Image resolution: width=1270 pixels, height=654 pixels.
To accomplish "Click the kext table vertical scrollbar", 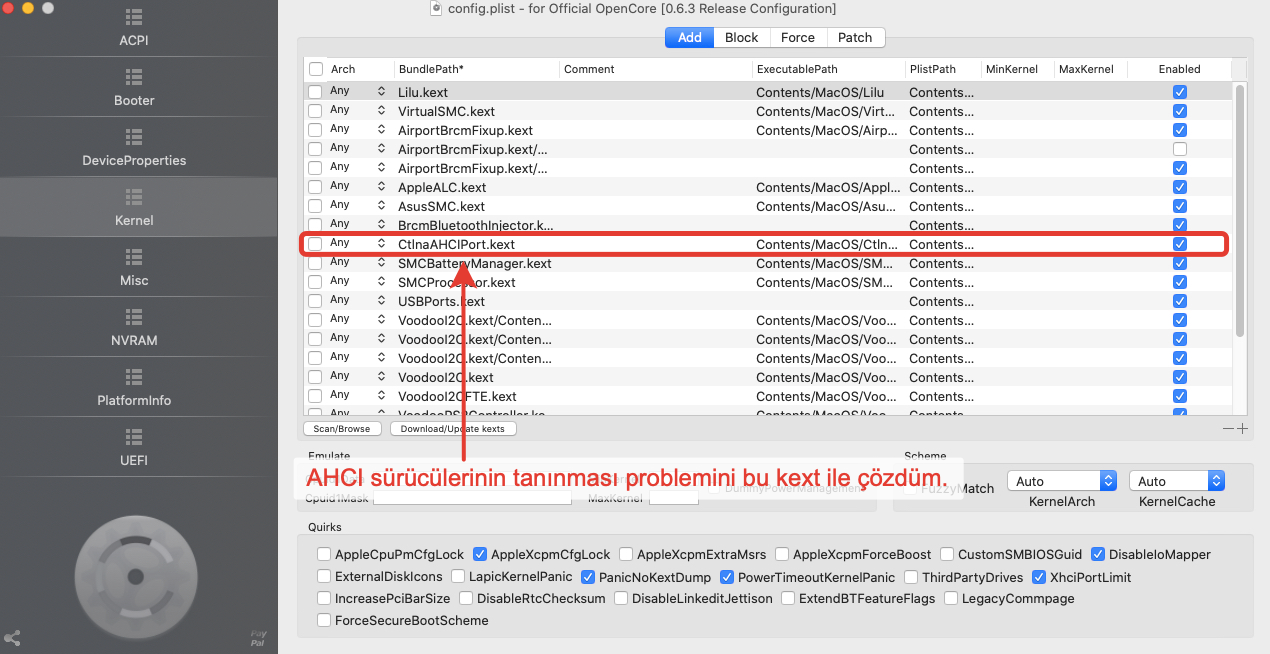I will [1240, 210].
